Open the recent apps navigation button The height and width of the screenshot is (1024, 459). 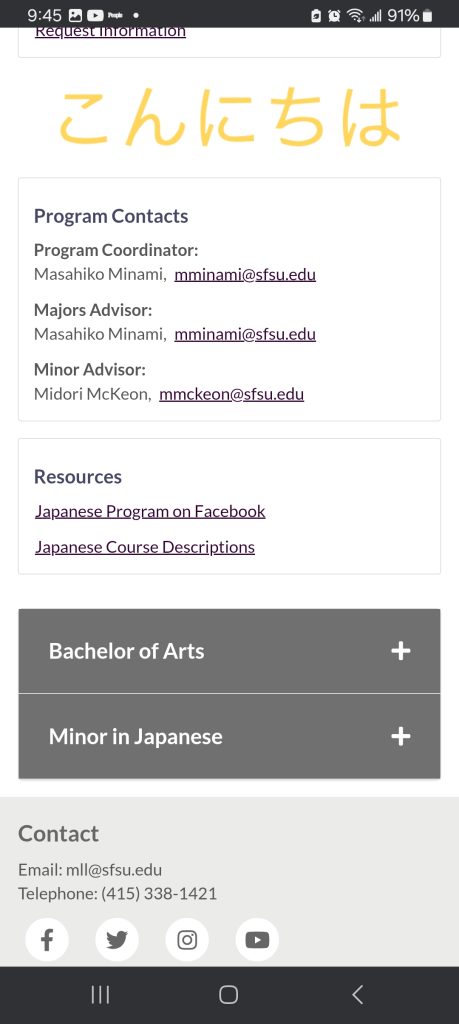(100, 995)
